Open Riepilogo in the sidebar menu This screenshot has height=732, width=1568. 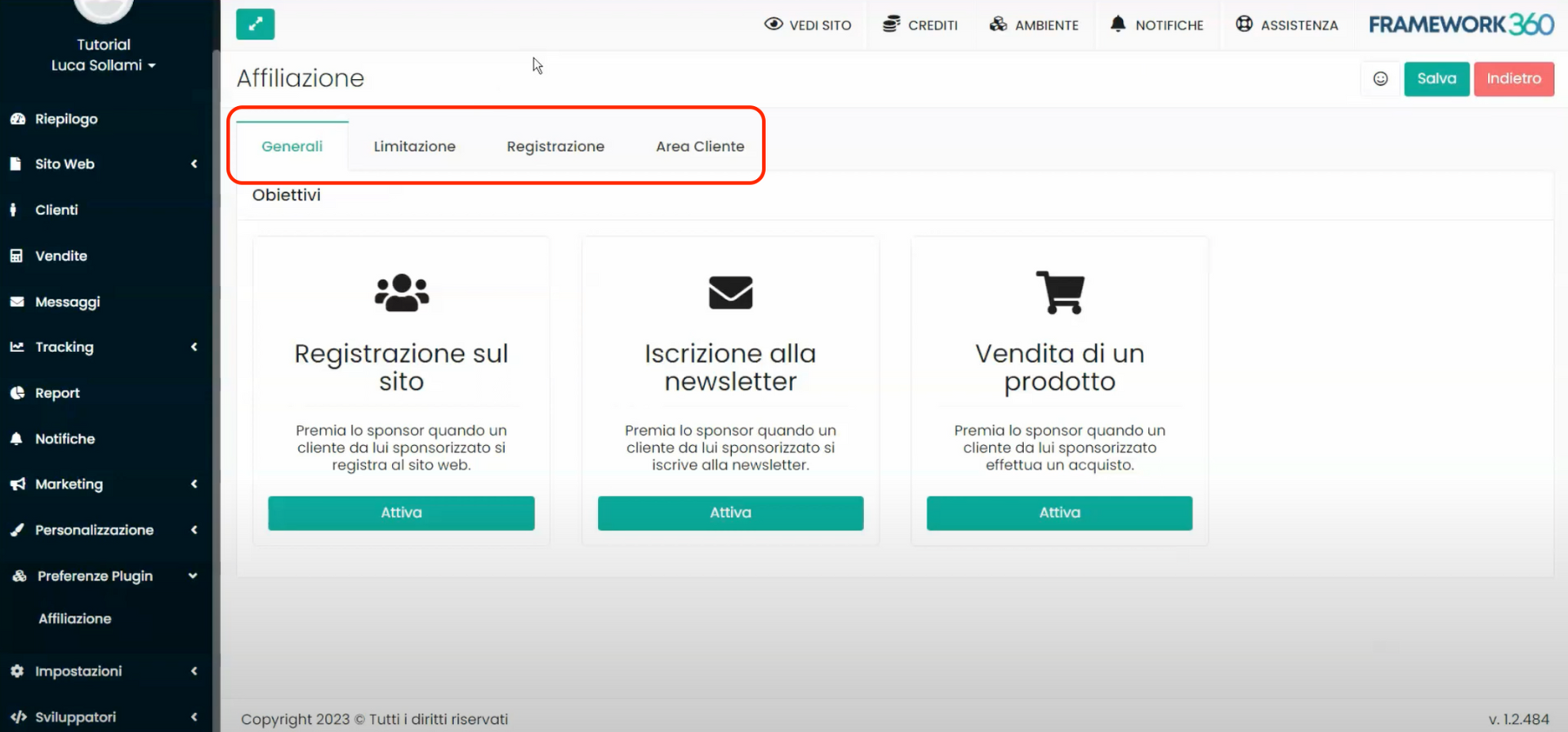(66, 118)
